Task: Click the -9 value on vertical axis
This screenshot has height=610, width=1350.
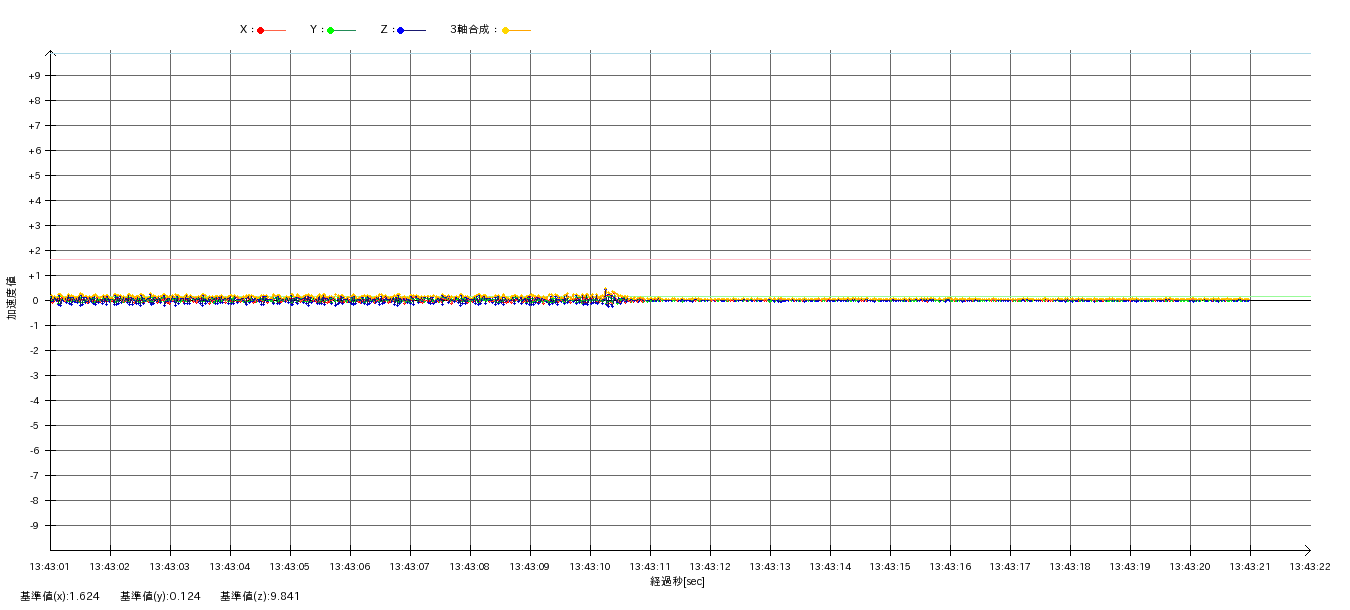Action: click(34, 526)
